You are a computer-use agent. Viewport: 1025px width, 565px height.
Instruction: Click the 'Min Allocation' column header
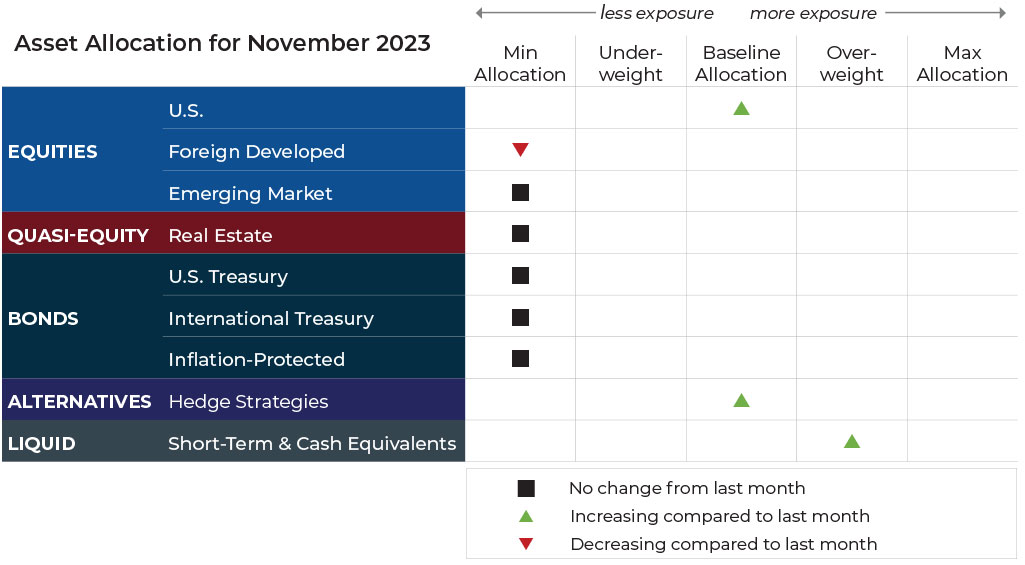(520, 63)
